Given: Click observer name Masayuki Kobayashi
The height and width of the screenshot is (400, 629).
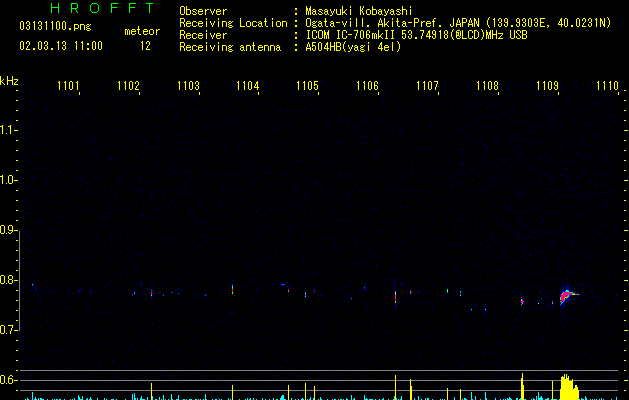Looking at the screenshot, I should (x=359, y=11).
